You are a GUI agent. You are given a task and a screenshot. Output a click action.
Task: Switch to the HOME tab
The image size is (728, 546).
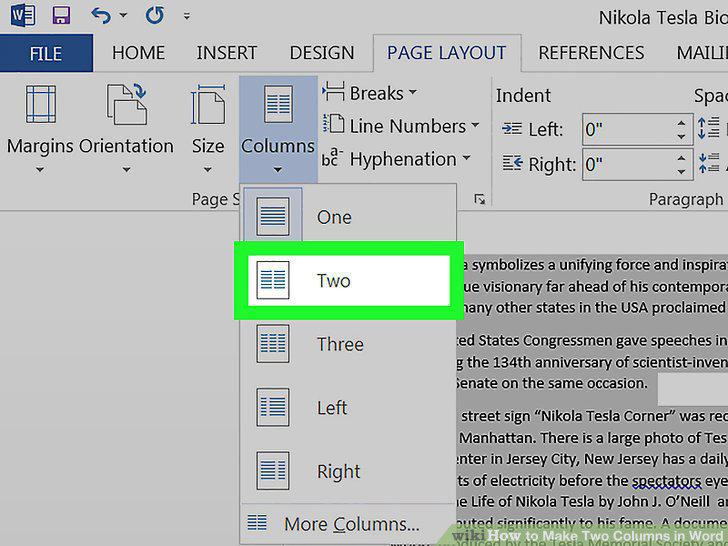pos(138,53)
